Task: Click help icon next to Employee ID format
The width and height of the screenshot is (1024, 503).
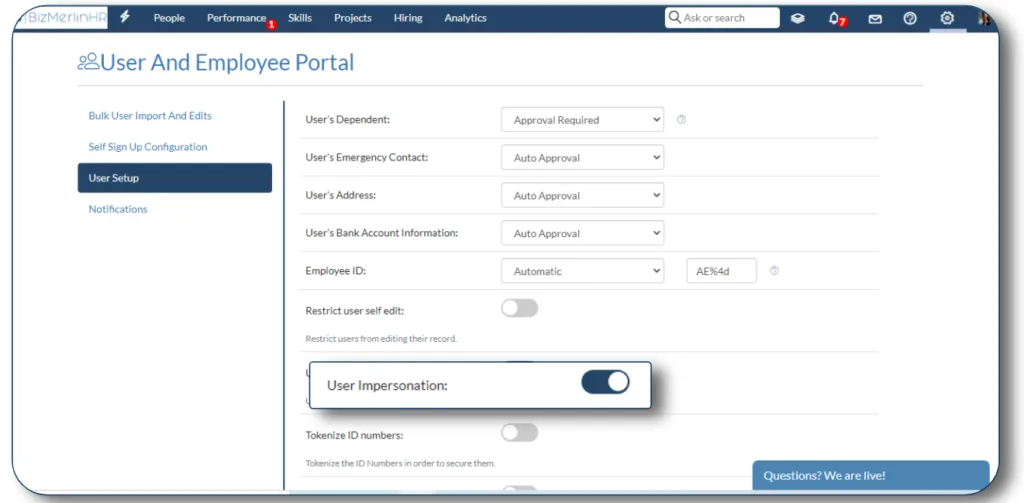Action: [x=774, y=270]
